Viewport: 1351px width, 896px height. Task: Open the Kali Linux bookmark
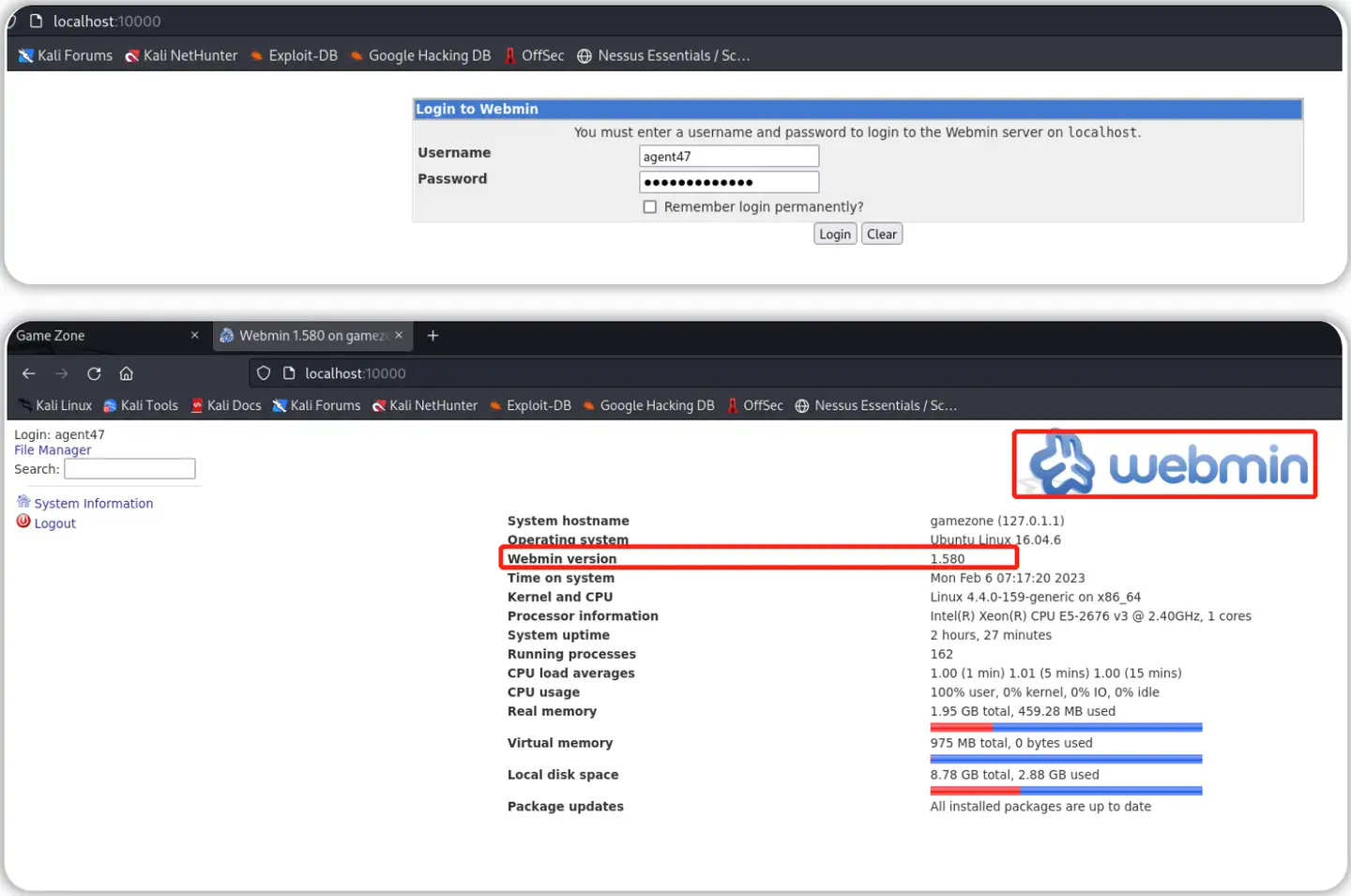click(55, 405)
